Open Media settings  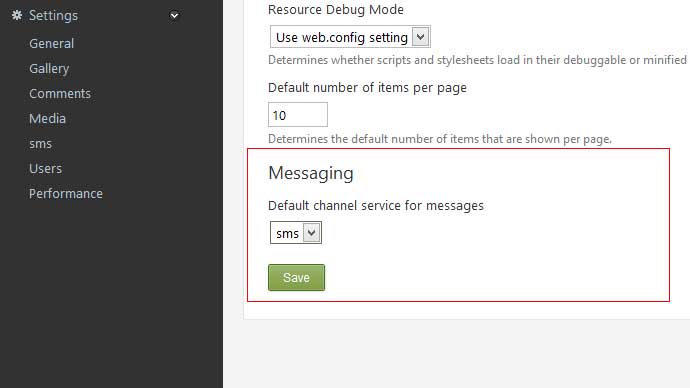[x=48, y=119]
